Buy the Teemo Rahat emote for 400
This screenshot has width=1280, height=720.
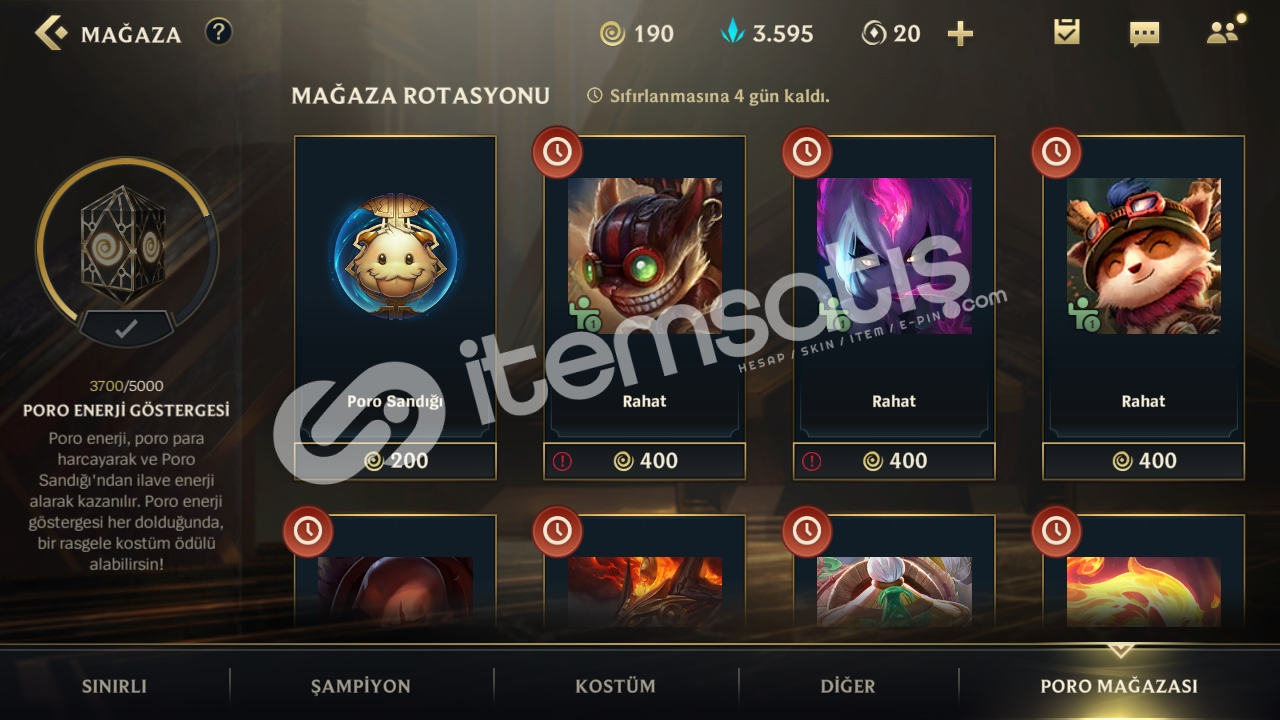pos(1144,461)
